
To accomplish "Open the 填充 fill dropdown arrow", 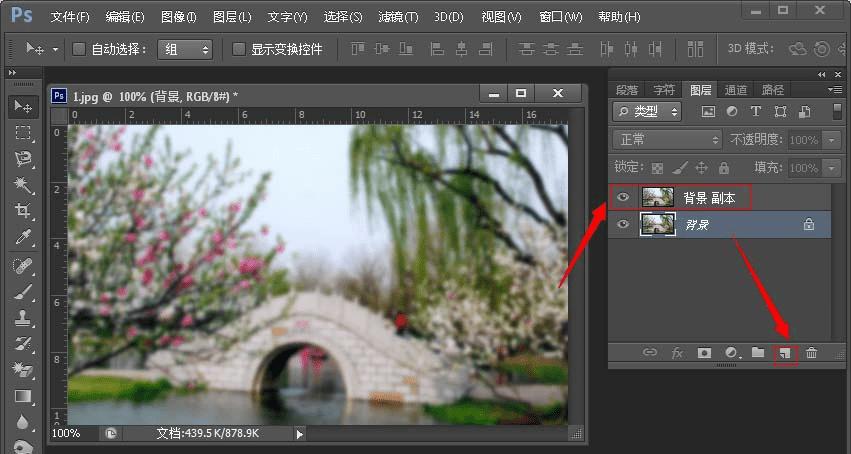I will [x=832, y=168].
